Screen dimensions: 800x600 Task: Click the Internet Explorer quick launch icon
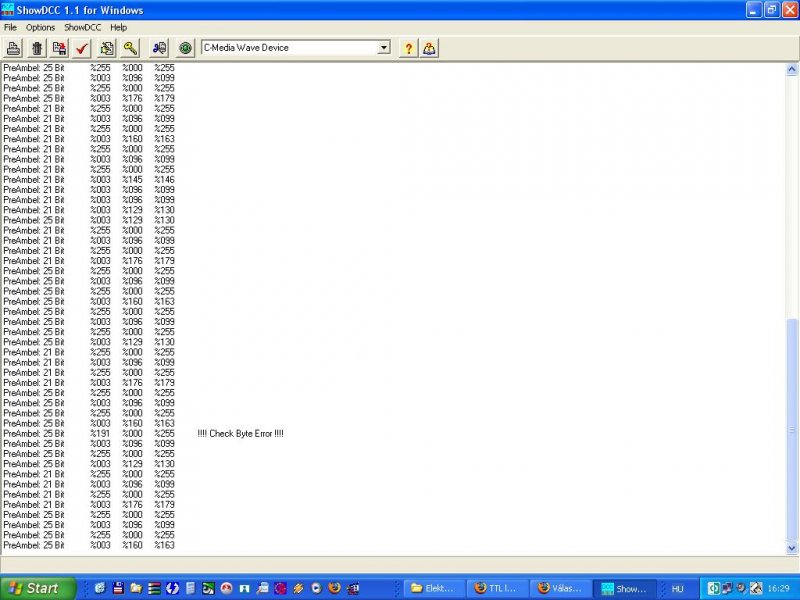coord(99,588)
